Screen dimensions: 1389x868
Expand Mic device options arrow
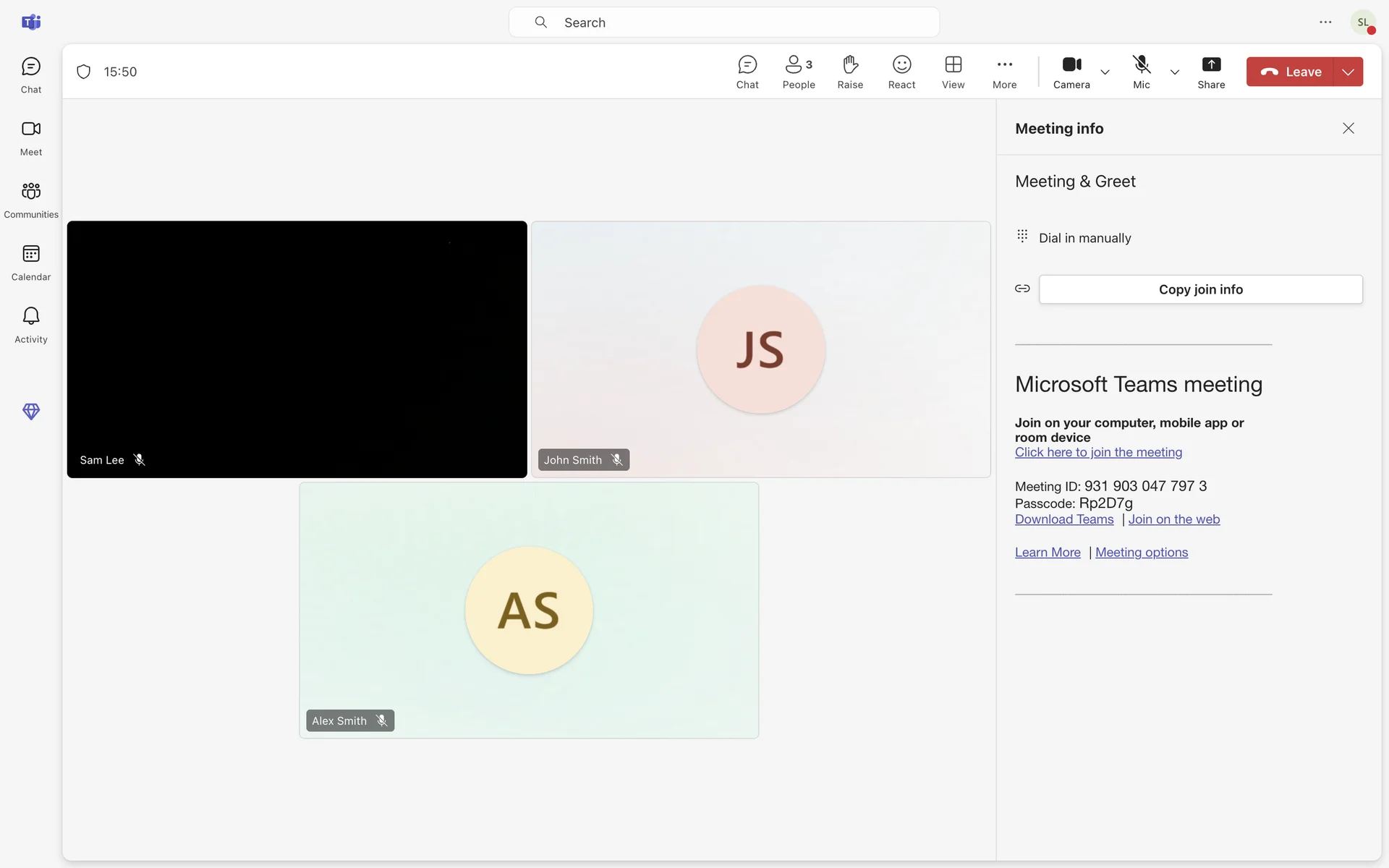coord(1175,72)
